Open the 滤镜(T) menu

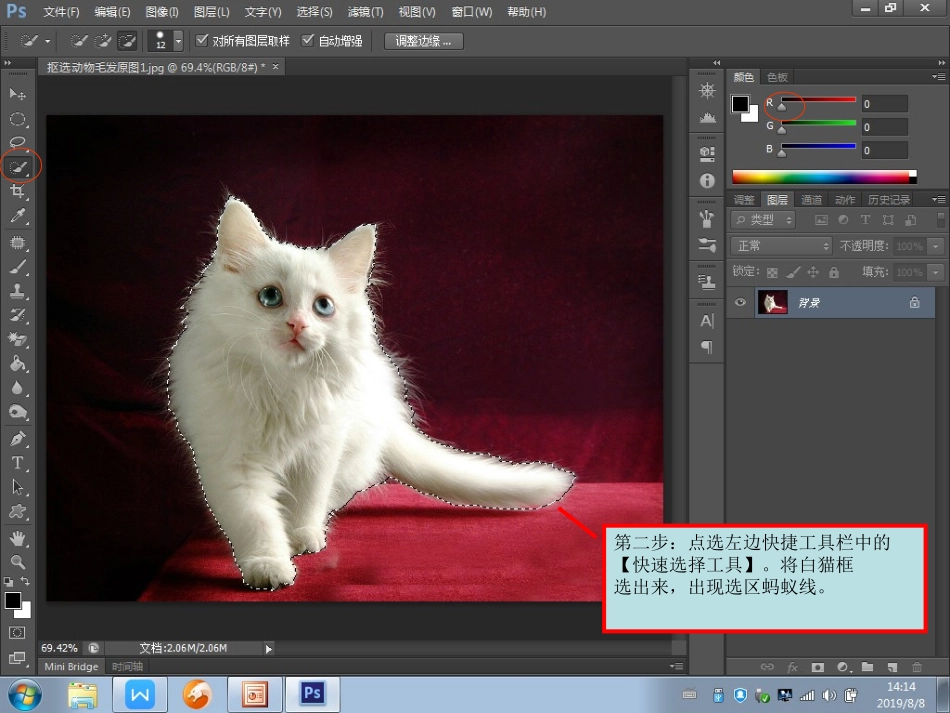point(365,12)
